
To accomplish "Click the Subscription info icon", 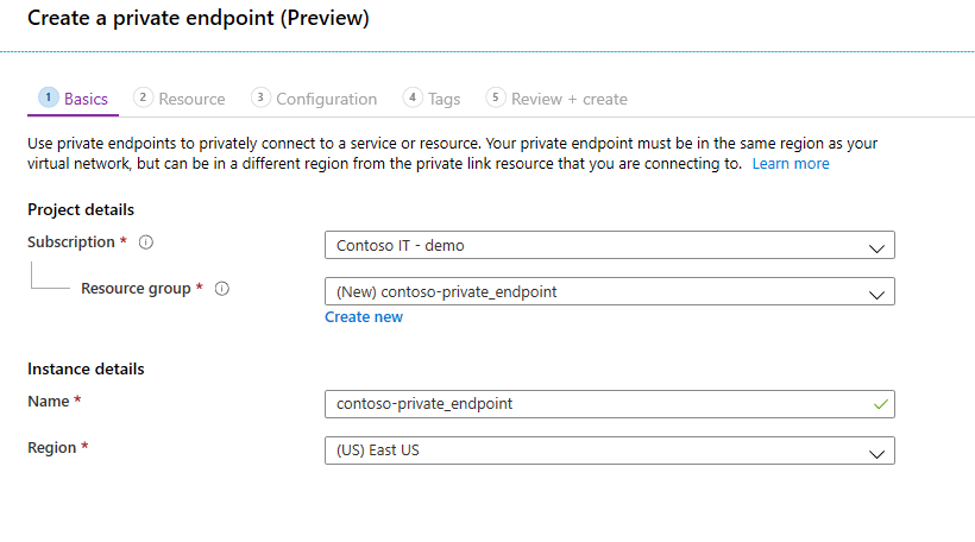I will tap(146, 242).
